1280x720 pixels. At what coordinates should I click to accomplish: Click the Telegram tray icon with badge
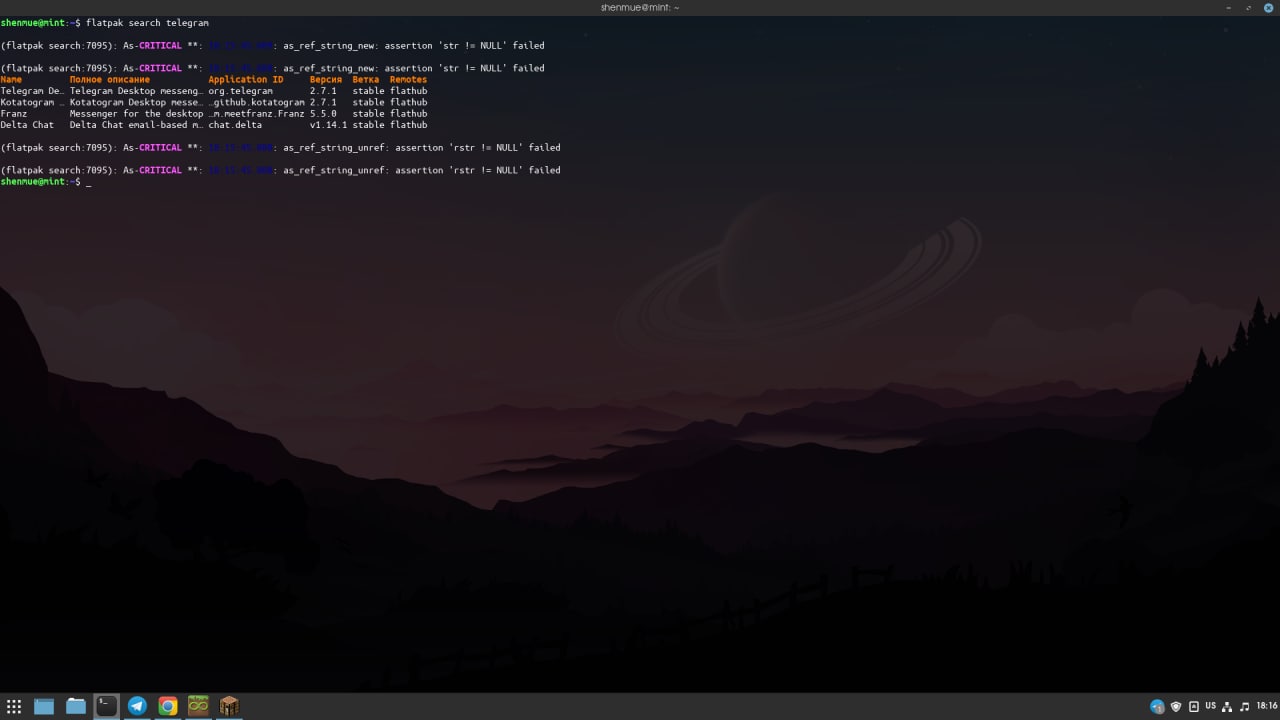pyautogui.click(x=1158, y=706)
